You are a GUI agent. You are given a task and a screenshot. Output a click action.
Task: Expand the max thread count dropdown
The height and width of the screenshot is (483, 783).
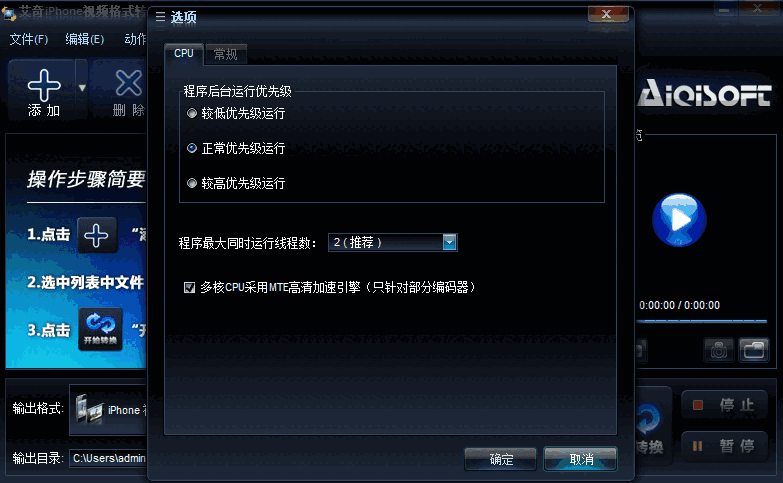click(x=449, y=242)
